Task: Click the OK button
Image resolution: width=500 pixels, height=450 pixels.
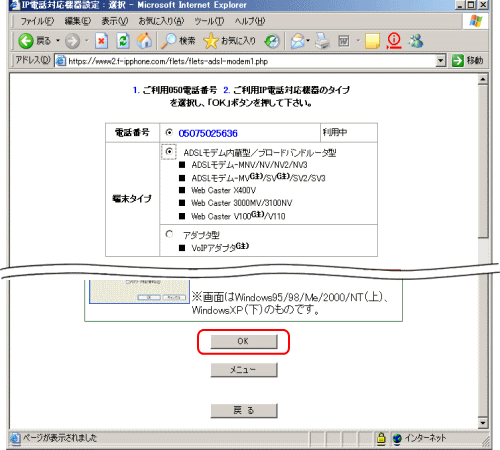Action: click(x=244, y=342)
